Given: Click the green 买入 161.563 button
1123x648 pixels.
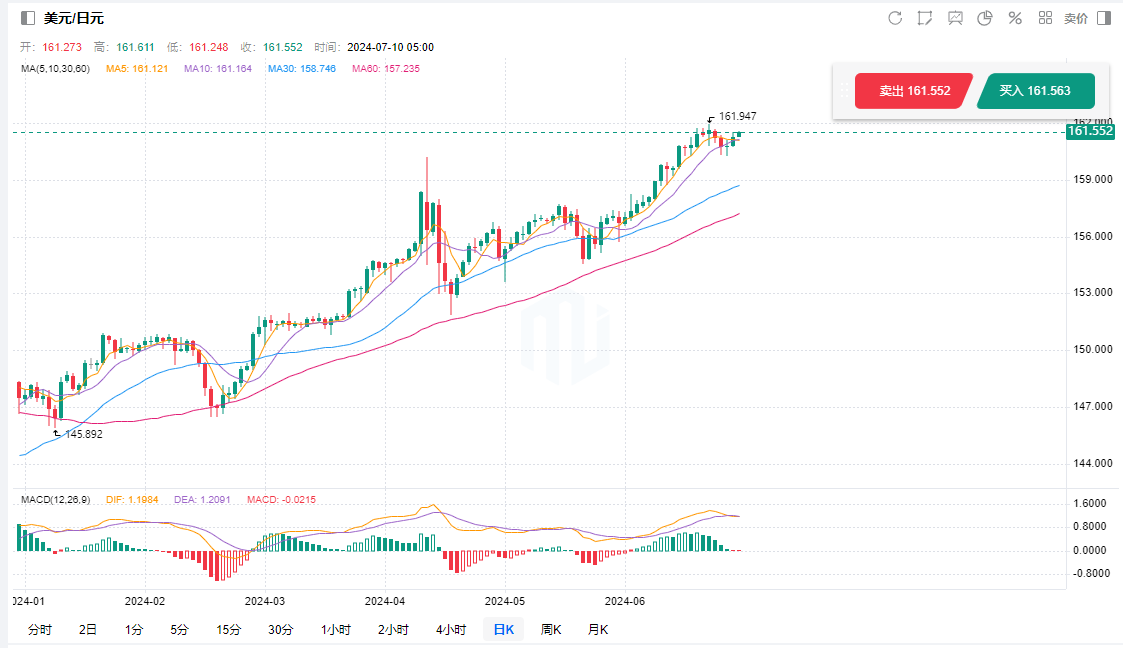Looking at the screenshot, I should pyautogui.click(x=1035, y=91).
